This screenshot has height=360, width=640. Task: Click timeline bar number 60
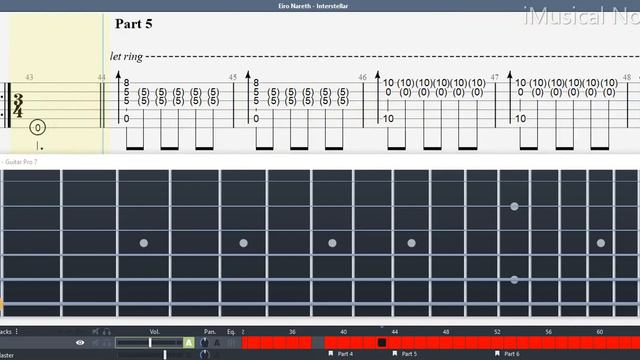tap(599, 332)
